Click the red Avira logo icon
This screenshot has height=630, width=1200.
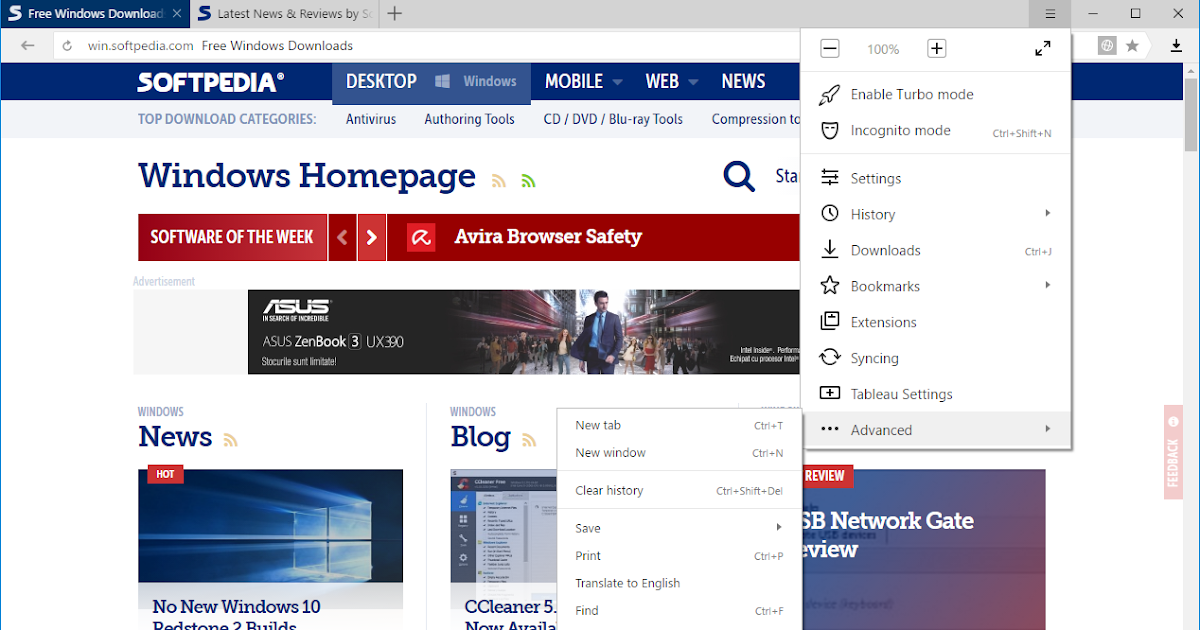[420, 238]
